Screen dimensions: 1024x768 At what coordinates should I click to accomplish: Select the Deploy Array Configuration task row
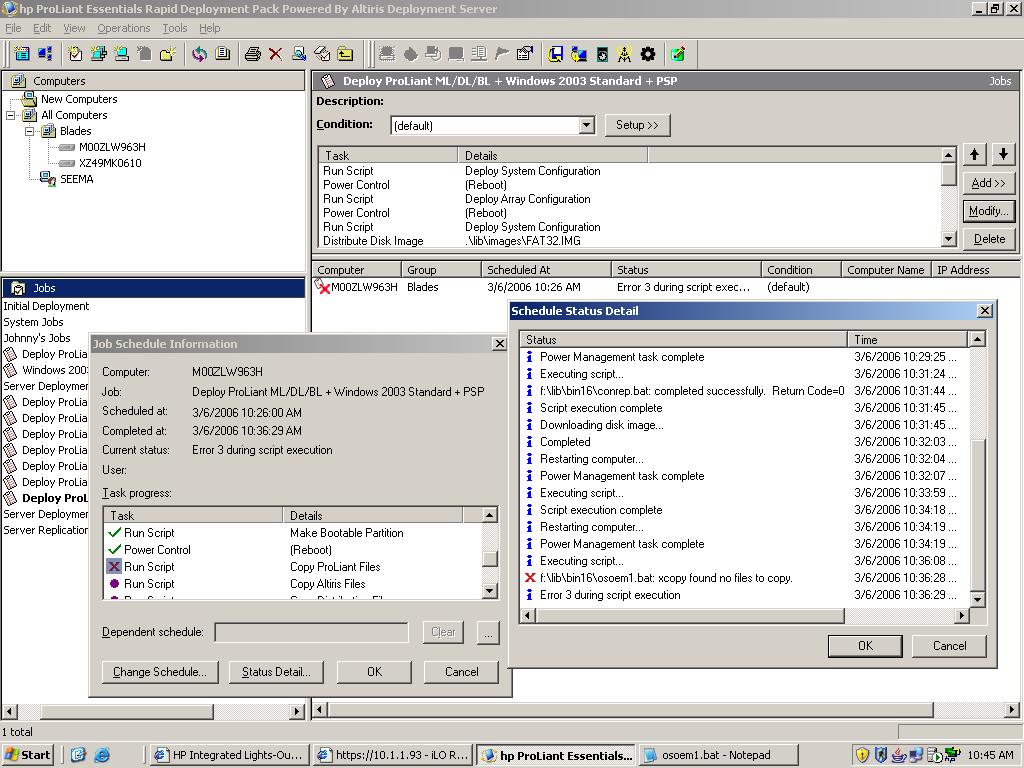pos(632,199)
